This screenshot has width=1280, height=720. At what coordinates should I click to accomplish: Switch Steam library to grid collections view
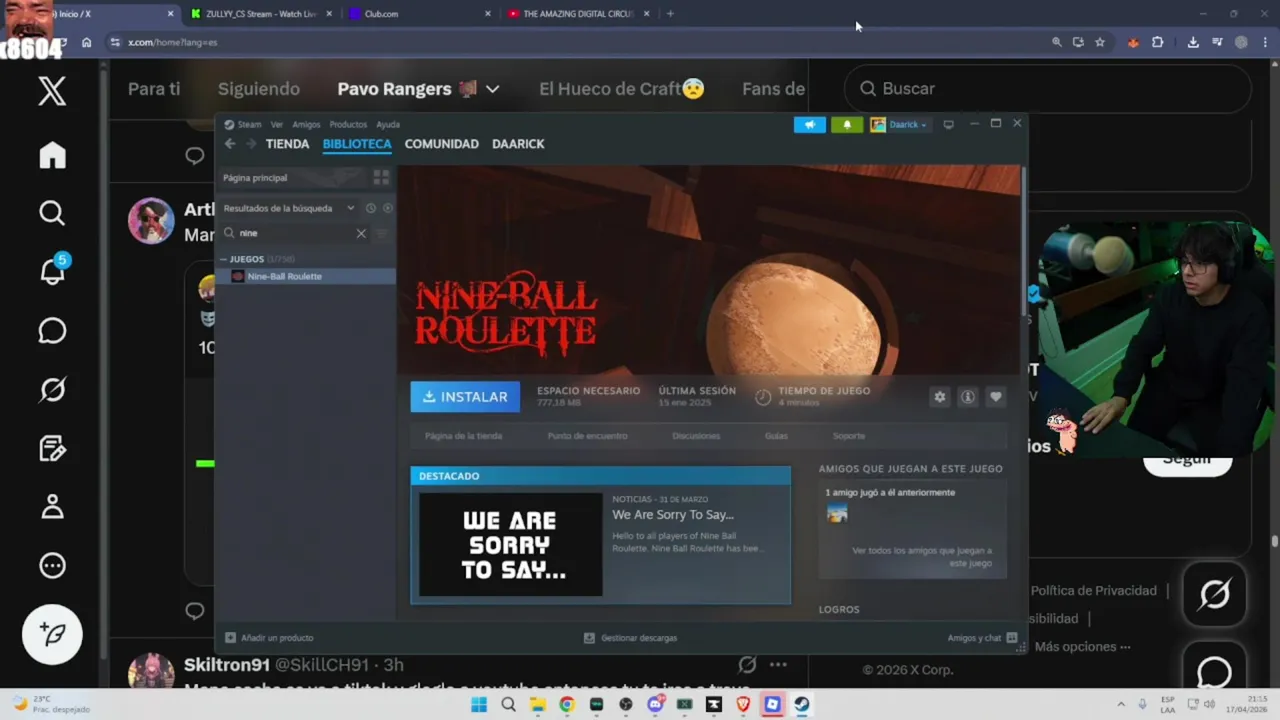click(381, 177)
